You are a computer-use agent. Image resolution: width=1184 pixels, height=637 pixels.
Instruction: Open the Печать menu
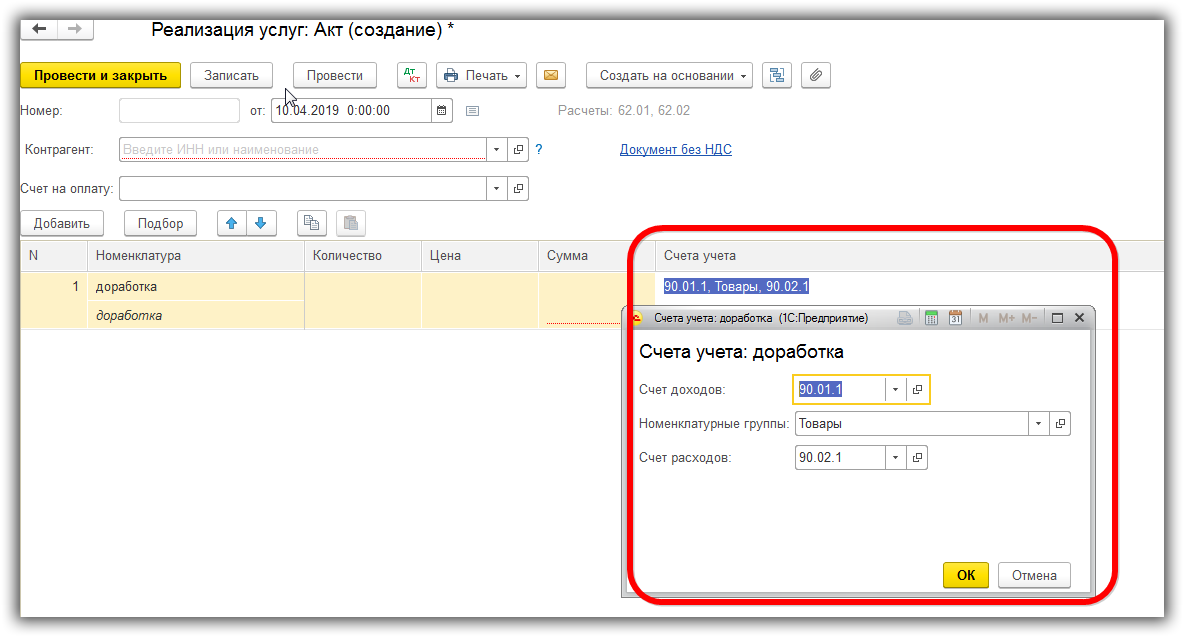[482, 75]
